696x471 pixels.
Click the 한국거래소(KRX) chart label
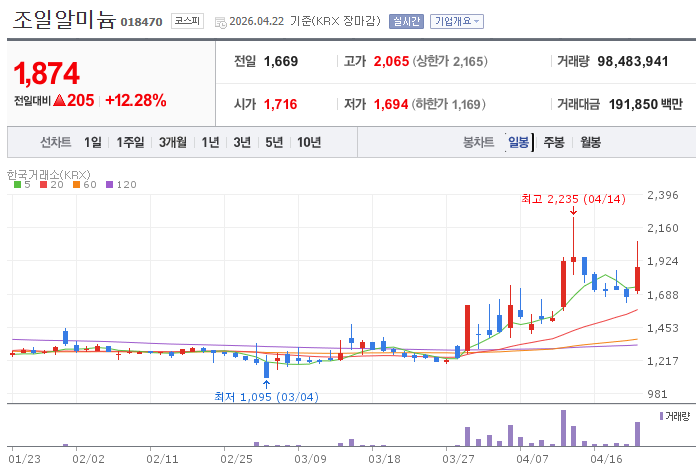tap(49, 174)
